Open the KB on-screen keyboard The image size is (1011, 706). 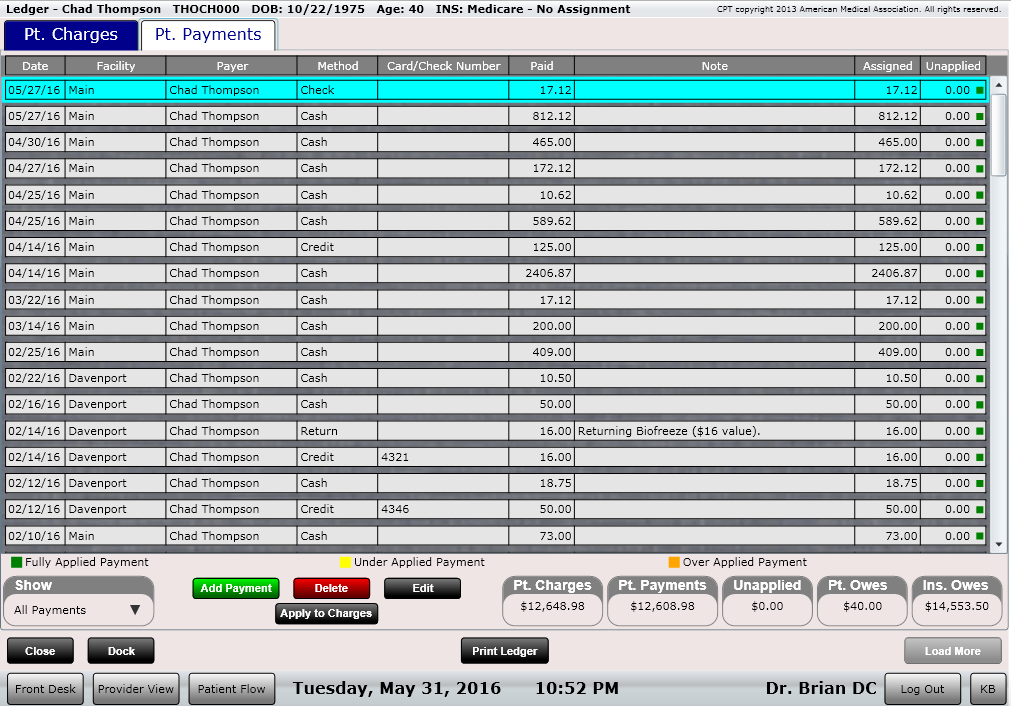coord(988,688)
